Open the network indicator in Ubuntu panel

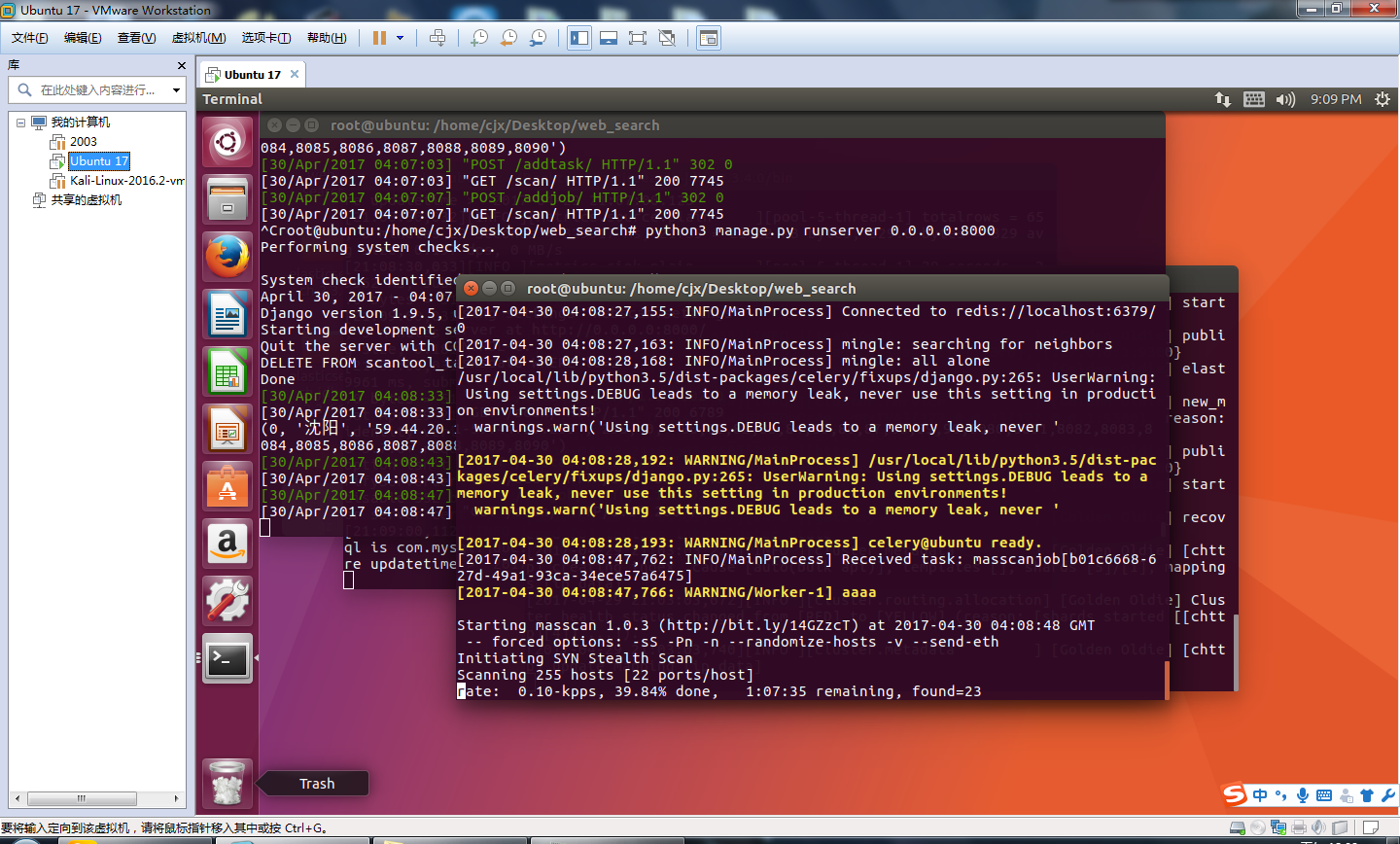click(x=1223, y=99)
